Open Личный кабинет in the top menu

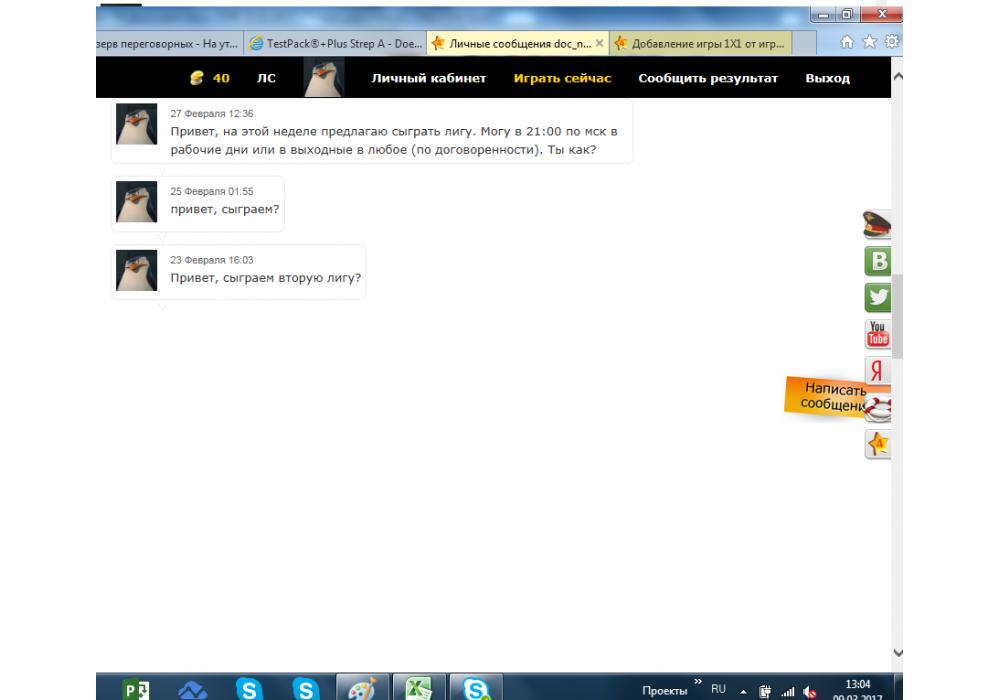point(428,78)
